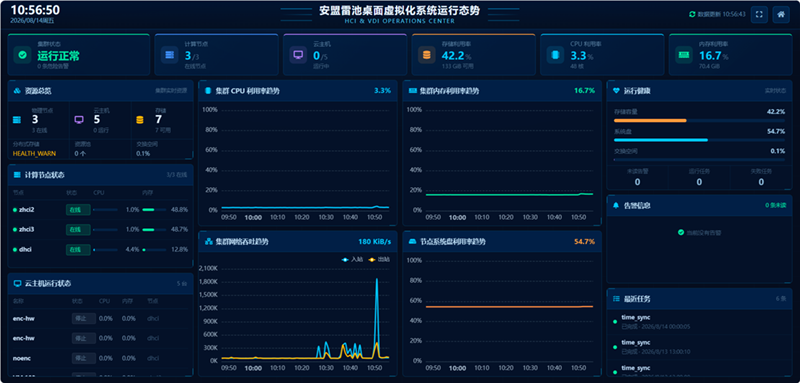Click the green cluster status checkmark icon
800x383 pixels.
(x=22, y=55)
